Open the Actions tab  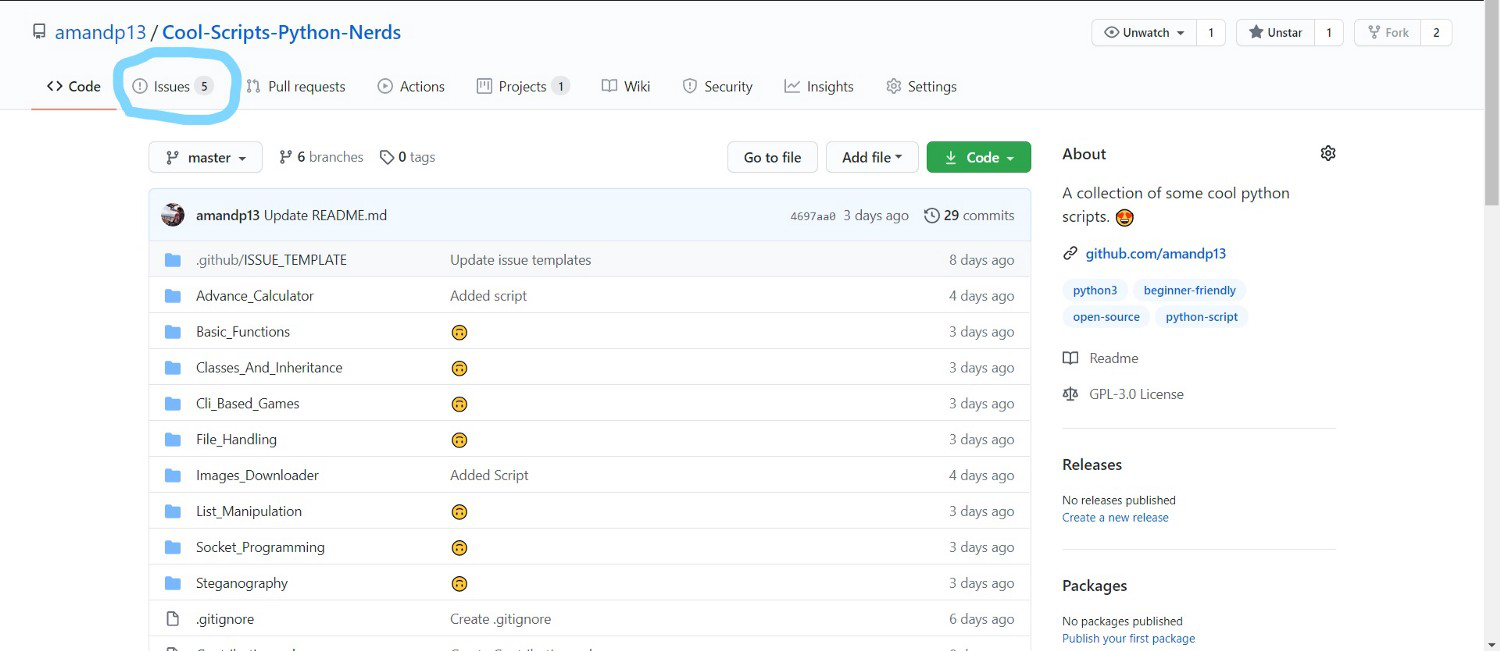pyautogui.click(x=411, y=86)
